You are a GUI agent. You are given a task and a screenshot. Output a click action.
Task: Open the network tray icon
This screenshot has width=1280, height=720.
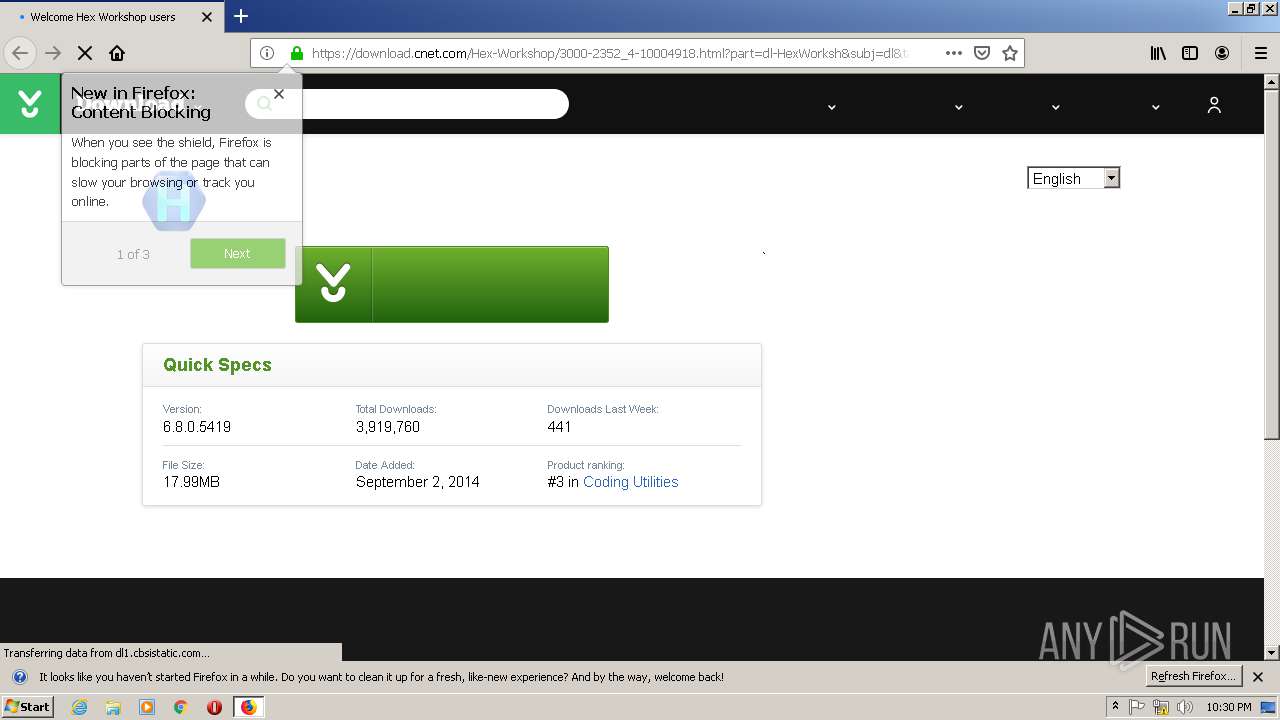click(x=1161, y=707)
